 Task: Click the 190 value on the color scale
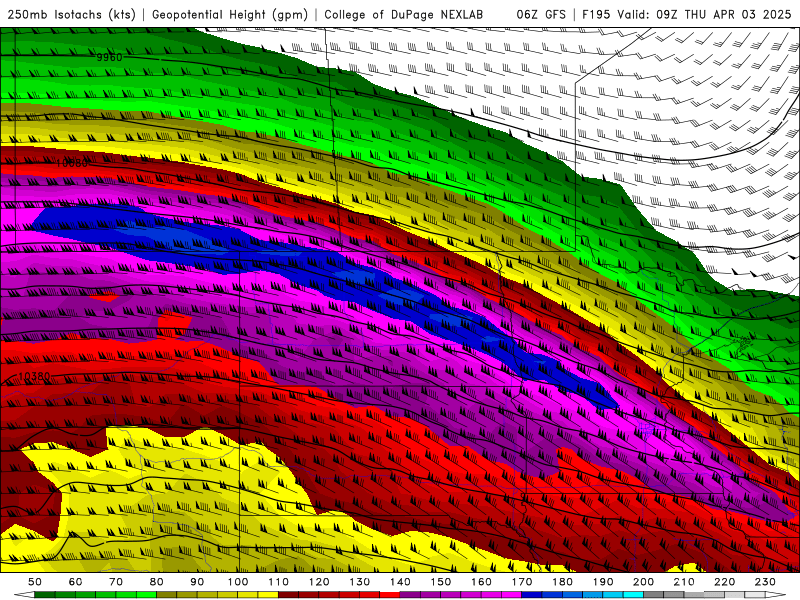pos(603,582)
